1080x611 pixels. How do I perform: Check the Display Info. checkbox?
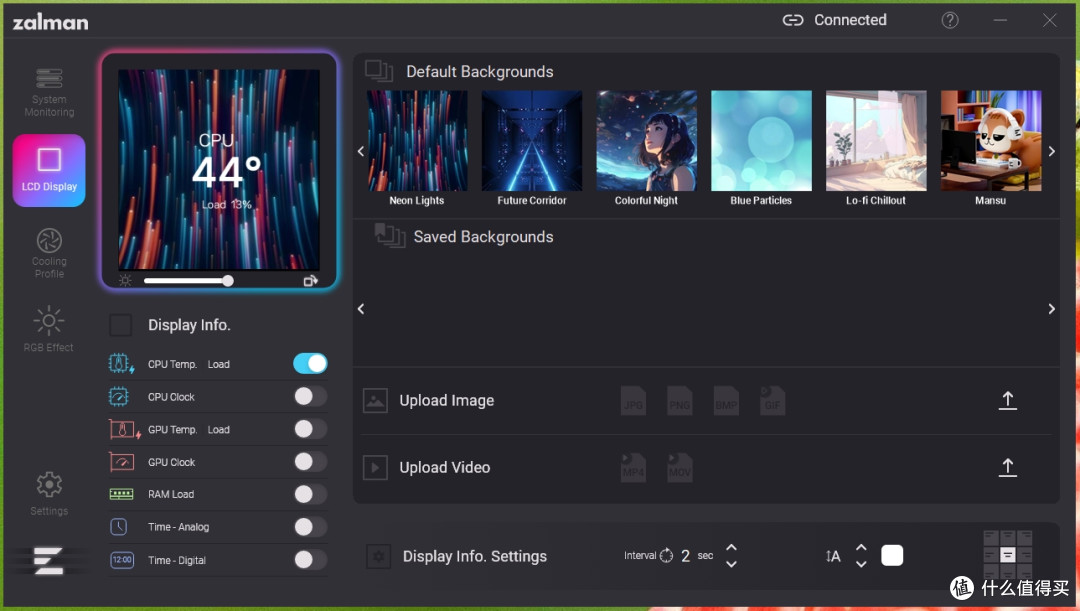coord(121,324)
